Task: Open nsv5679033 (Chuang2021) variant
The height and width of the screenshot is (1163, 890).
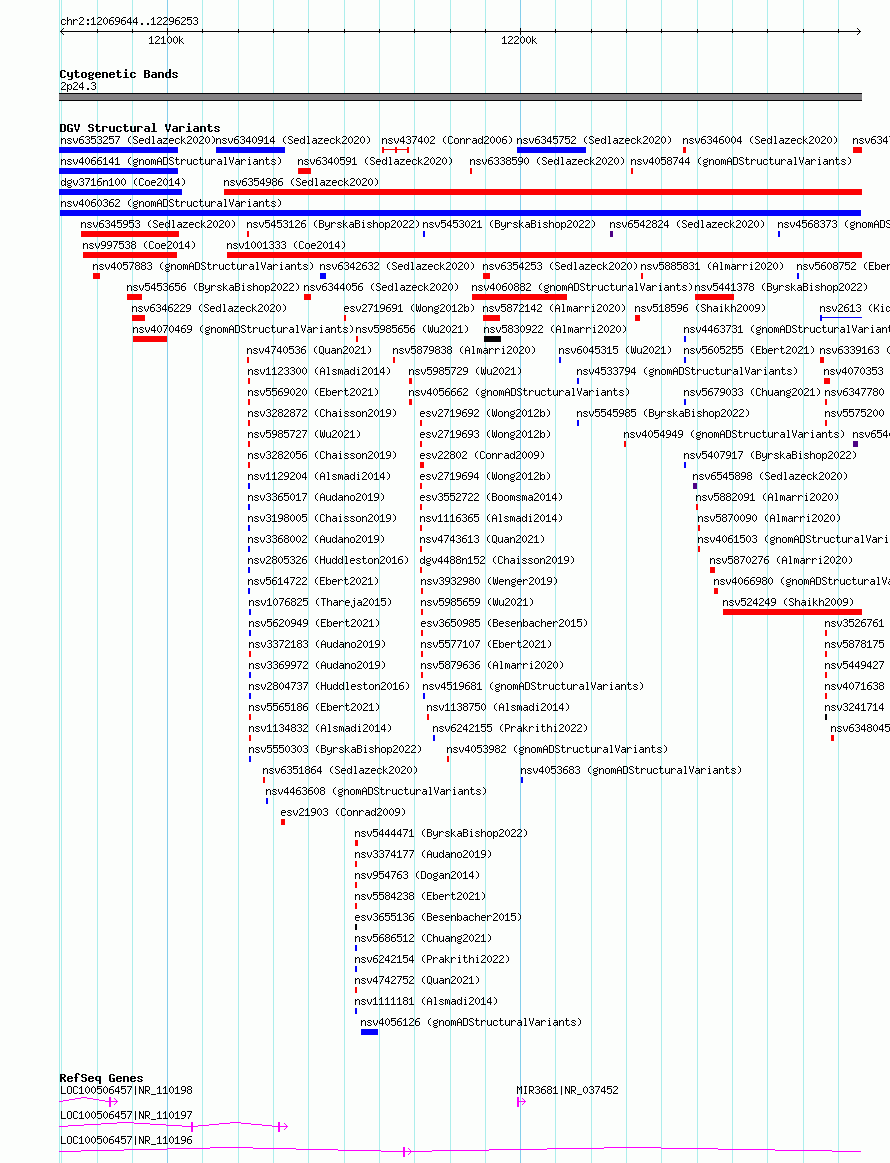Action: tap(752, 392)
